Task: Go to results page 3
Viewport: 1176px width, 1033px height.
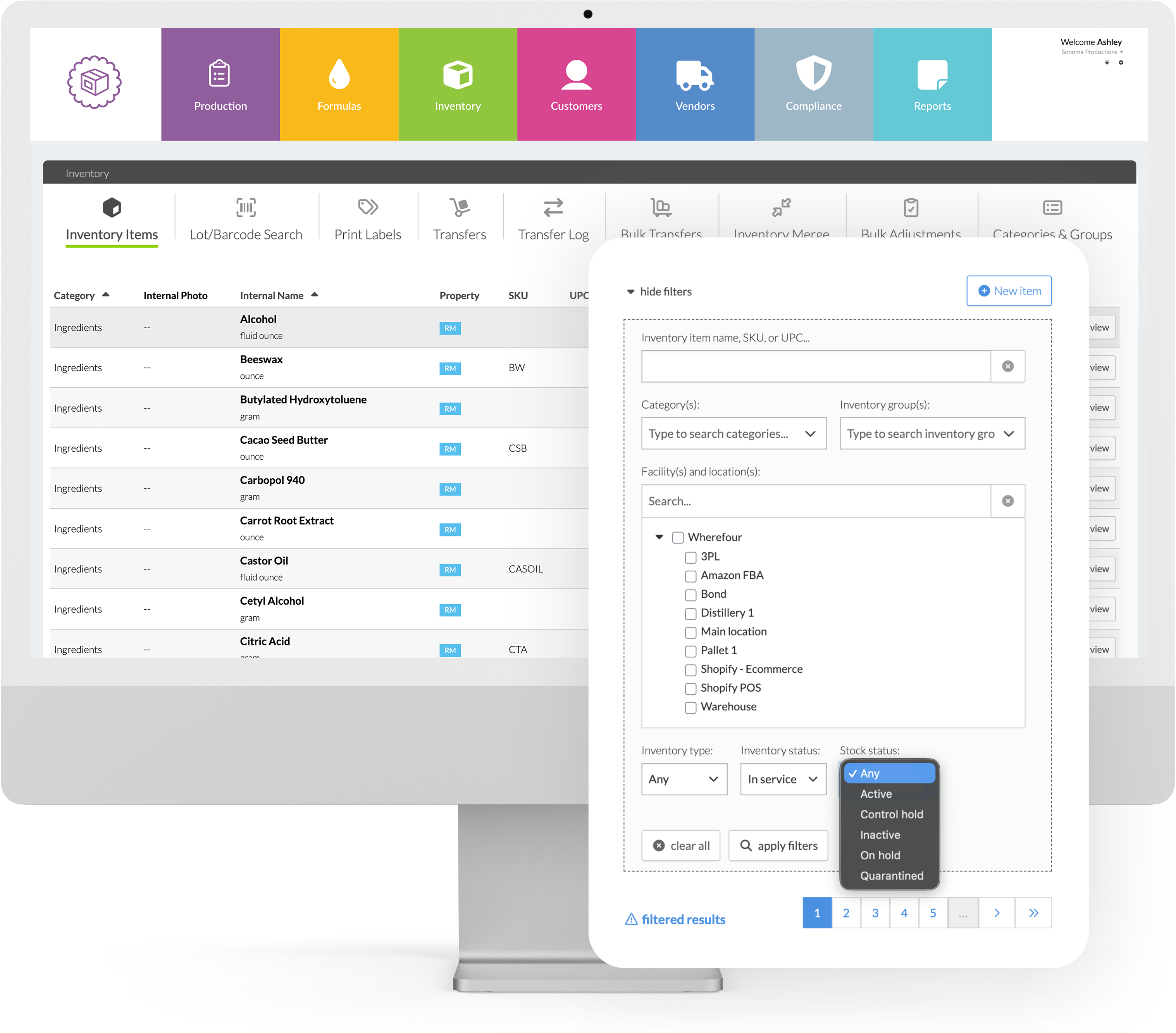Action: coord(875,913)
